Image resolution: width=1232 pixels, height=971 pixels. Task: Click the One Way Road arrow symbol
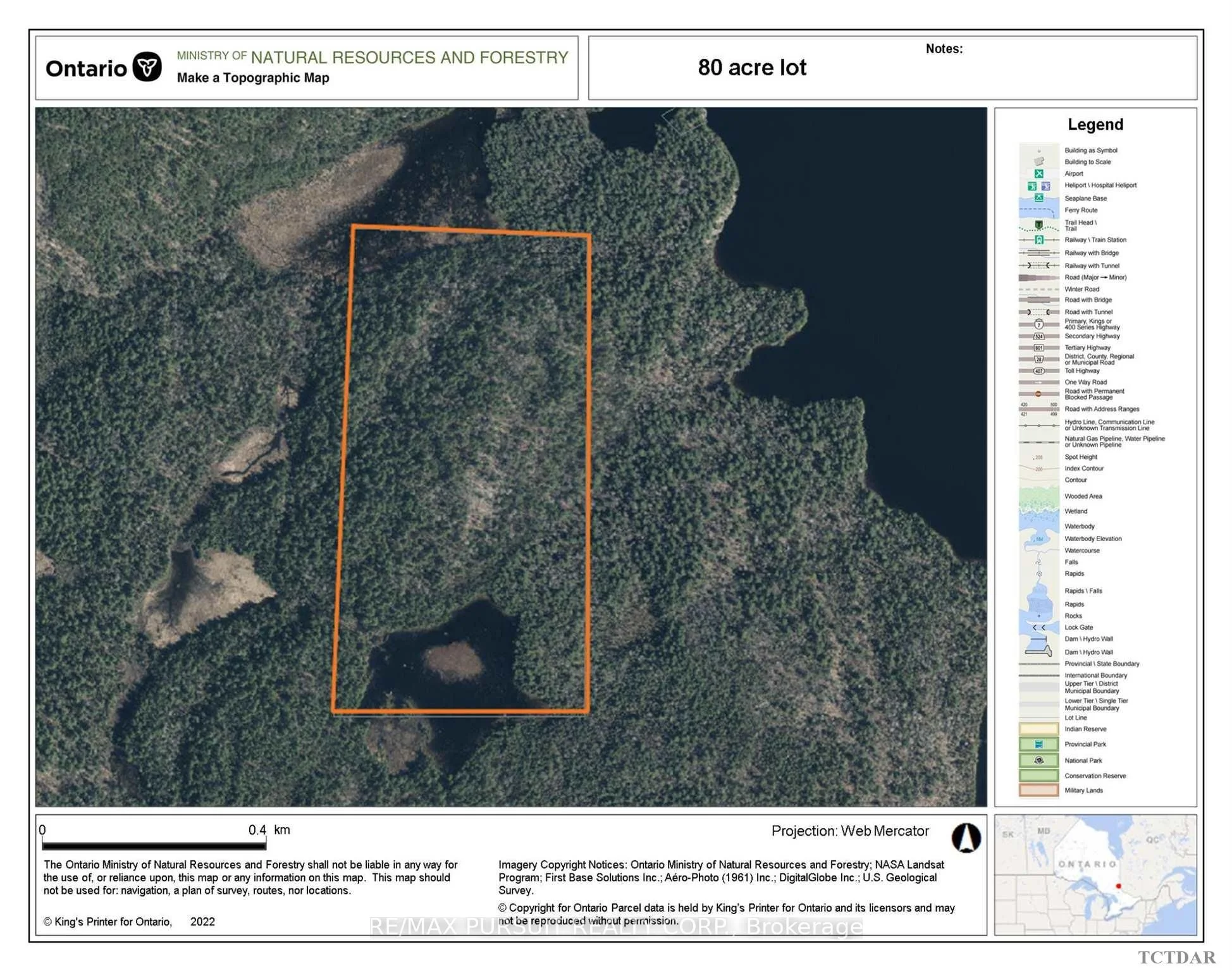(x=1038, y=382)
